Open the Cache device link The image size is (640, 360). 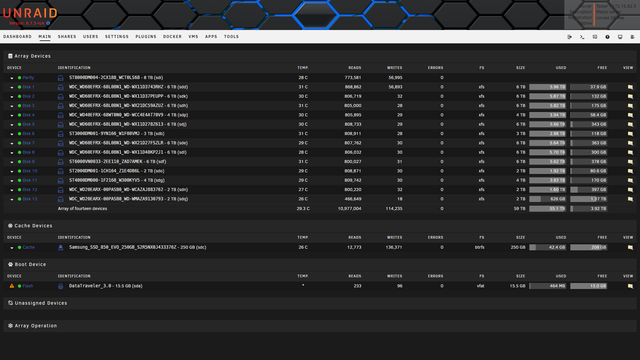29,247
